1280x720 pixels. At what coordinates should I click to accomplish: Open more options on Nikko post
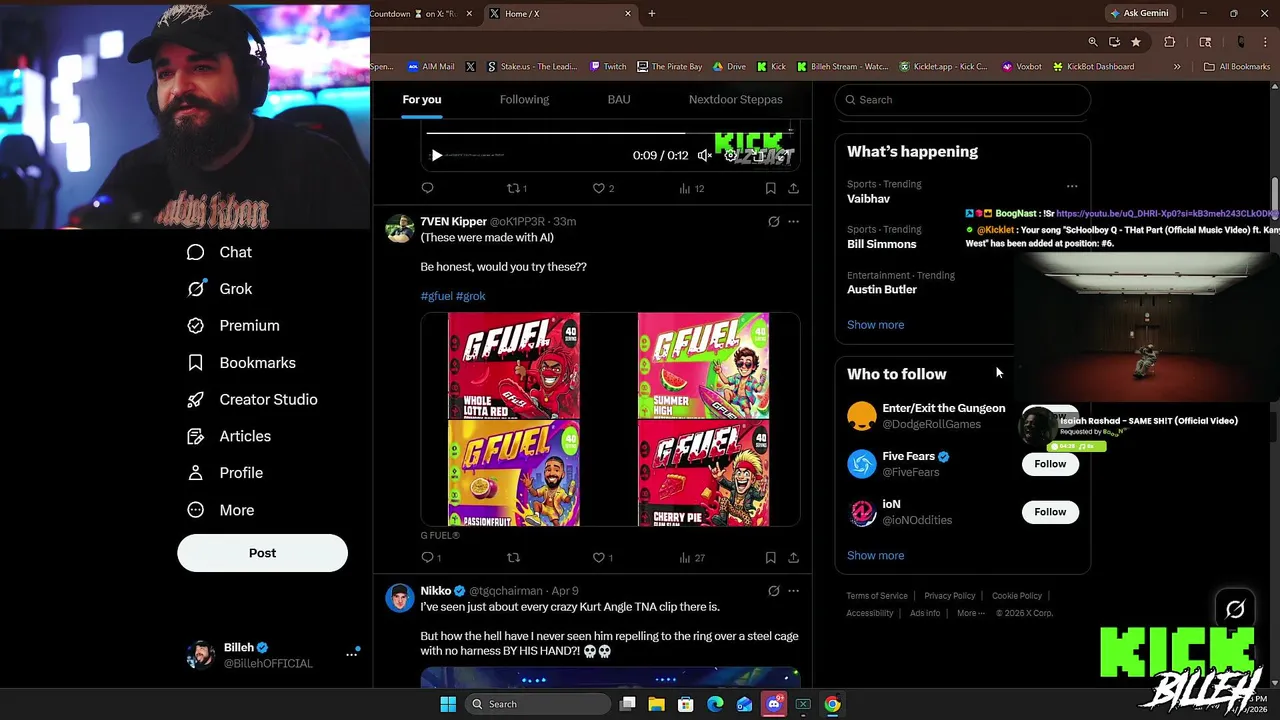click(793, 591)
